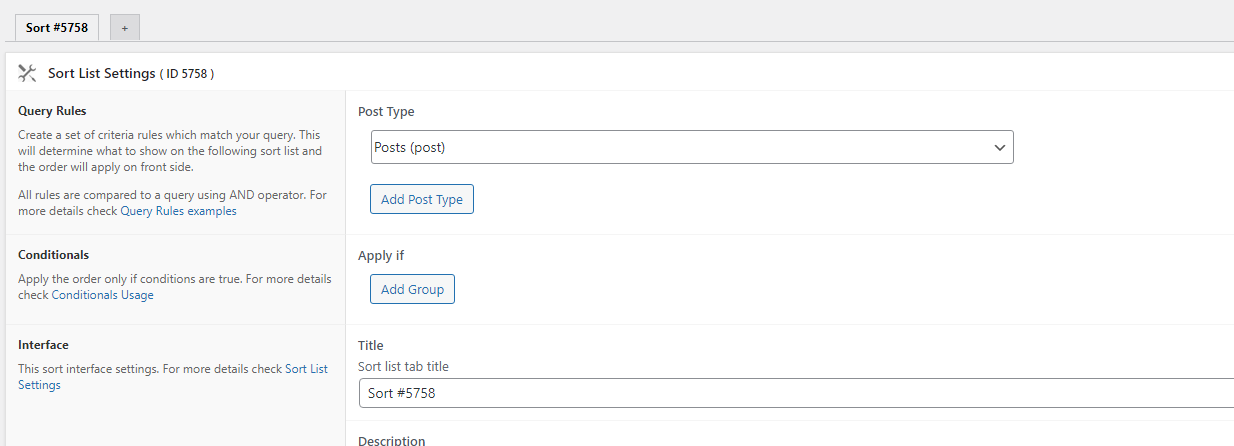
Task: Follow the Conditionals Usage link
Action: point(102,295)
